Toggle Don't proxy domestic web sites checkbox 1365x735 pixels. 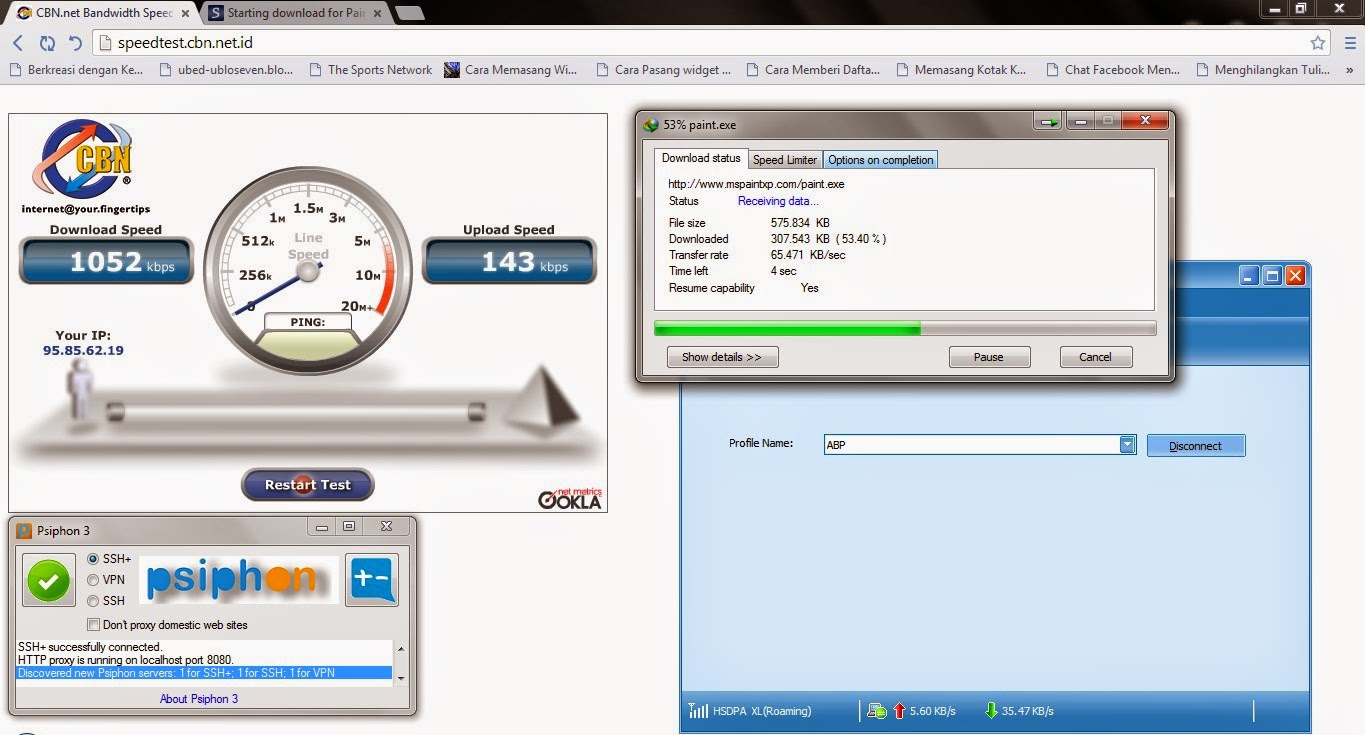[x=94, y=625]
